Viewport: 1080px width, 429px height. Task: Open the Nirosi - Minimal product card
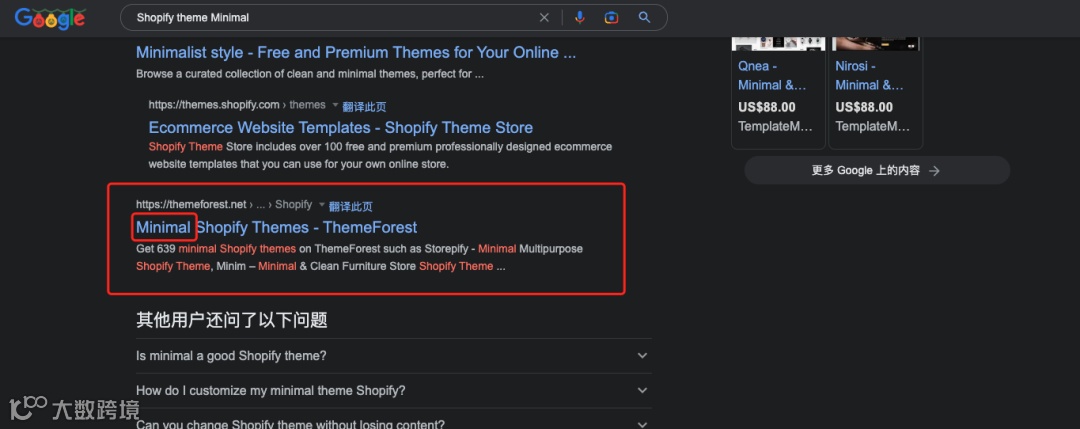(x=875, y=93)
